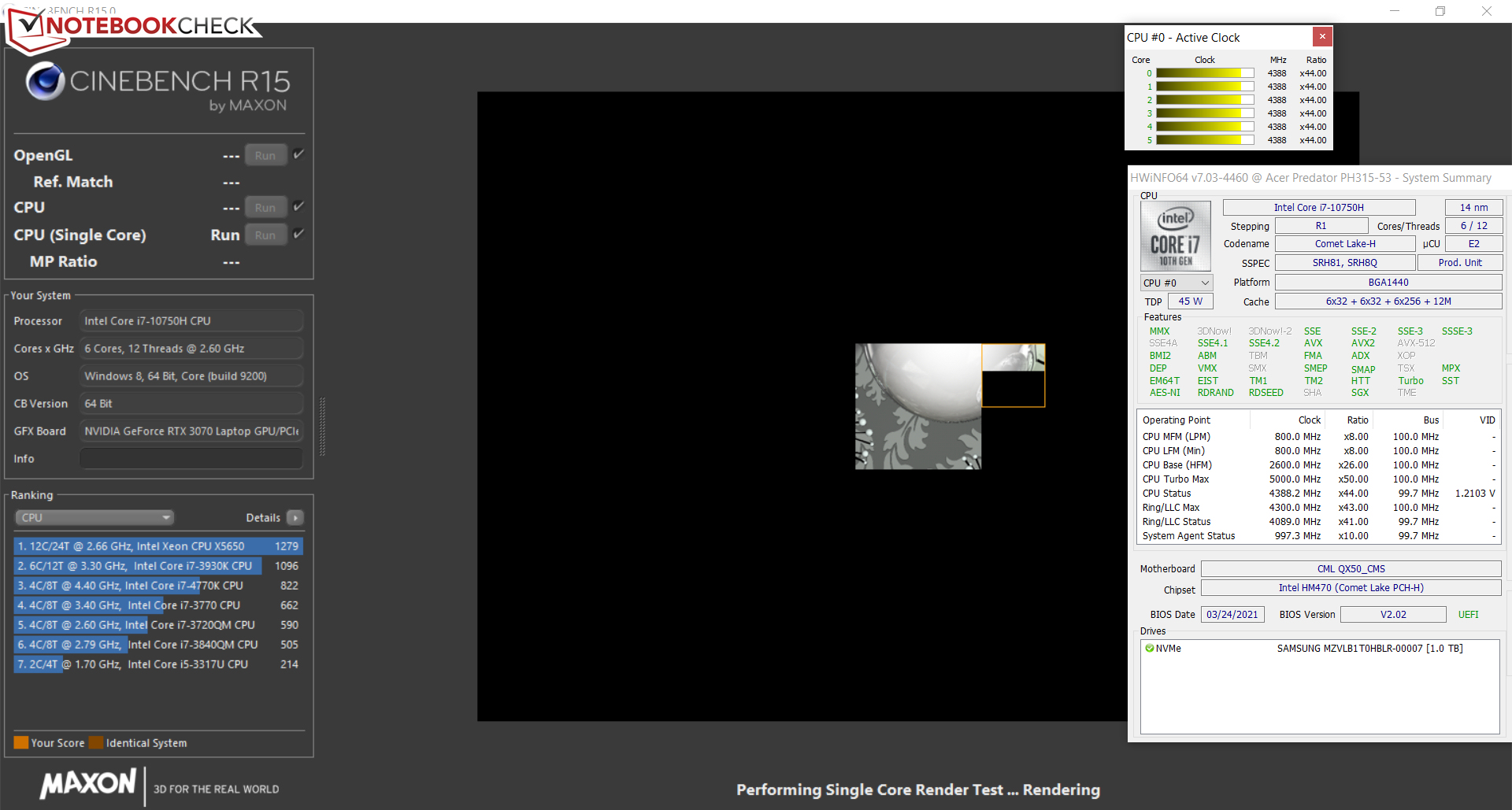
Task: Minimize the Cinebench window
Action: 1395,11
